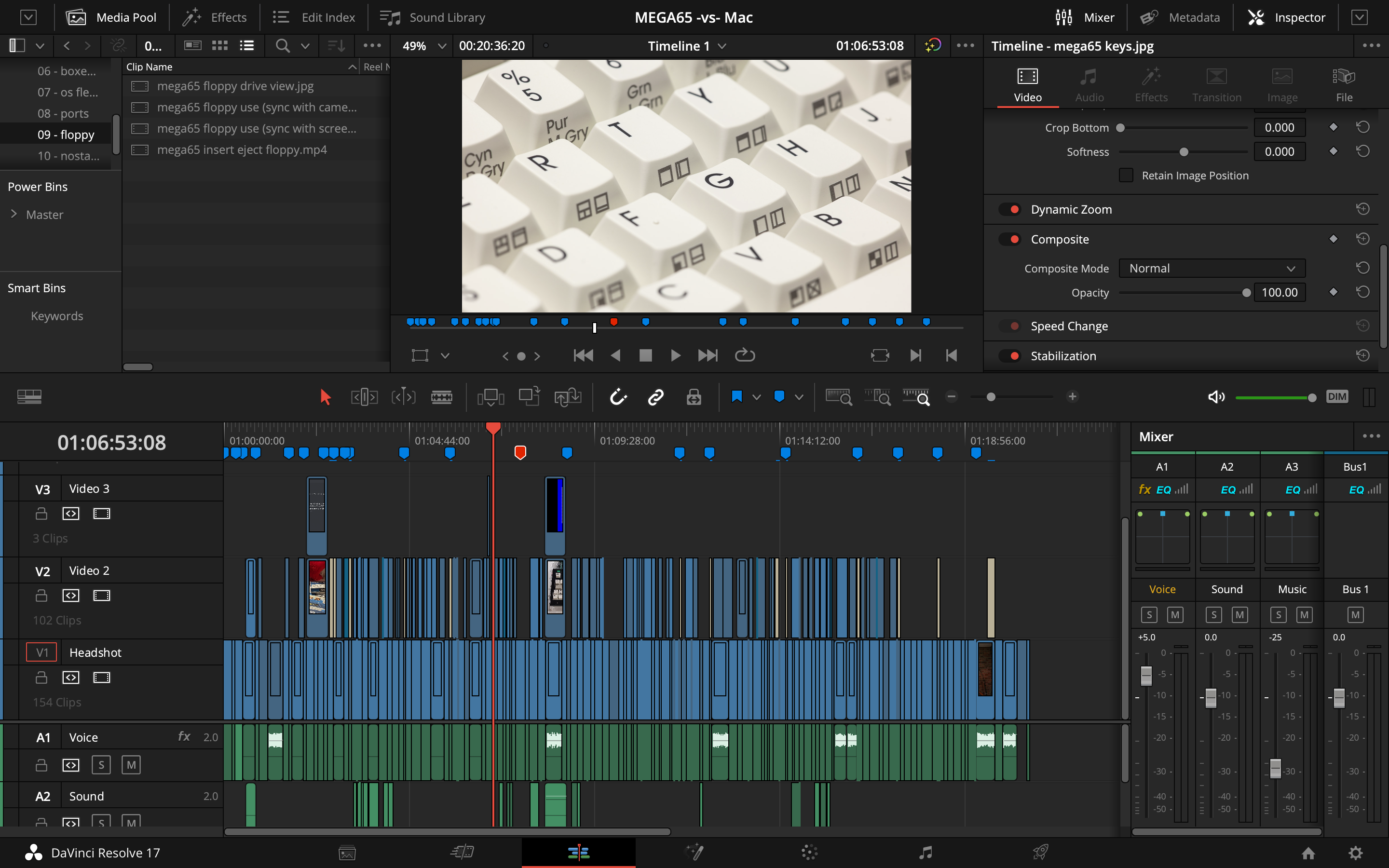Open the marker color dropdown arrow
The height and width of the screenshot is (868, 1389).
(x=799, y=397)
